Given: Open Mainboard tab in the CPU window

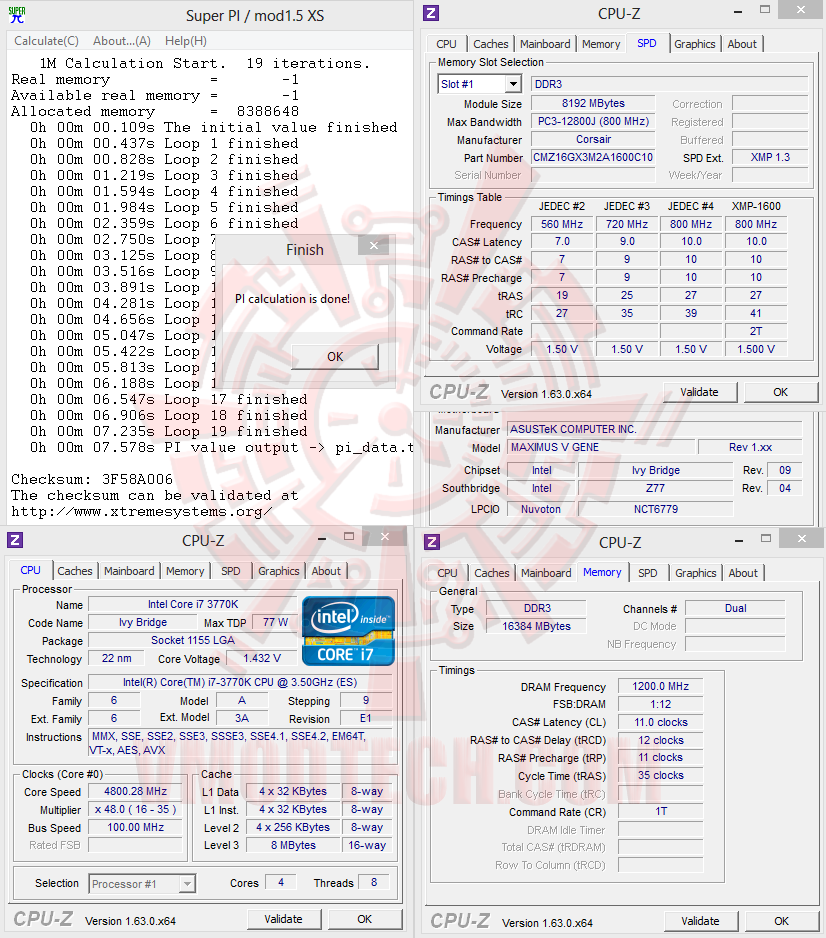Looking at the screenshot, I should (129, 571).
